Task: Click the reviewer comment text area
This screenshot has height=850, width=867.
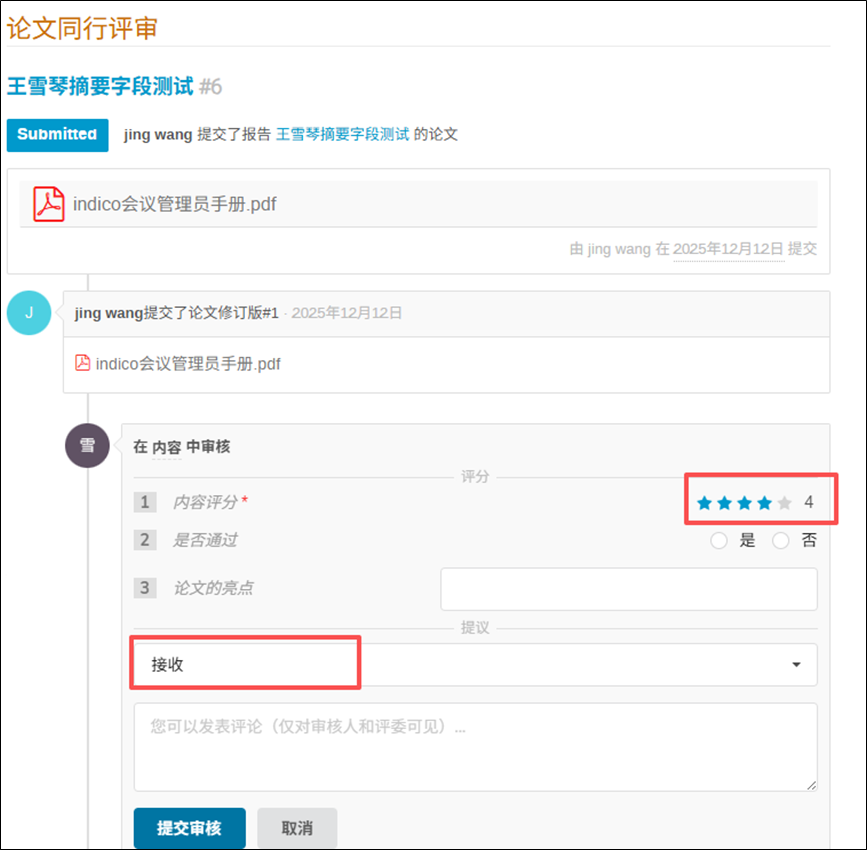Action: pyautogui.click(x=474, y=746)
